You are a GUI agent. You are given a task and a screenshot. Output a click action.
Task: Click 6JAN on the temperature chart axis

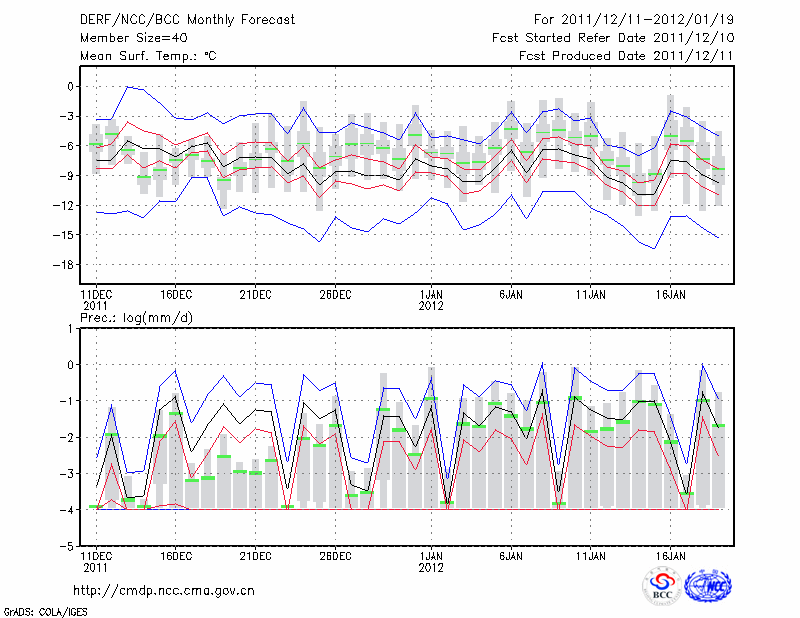click(x=510, y=294)
